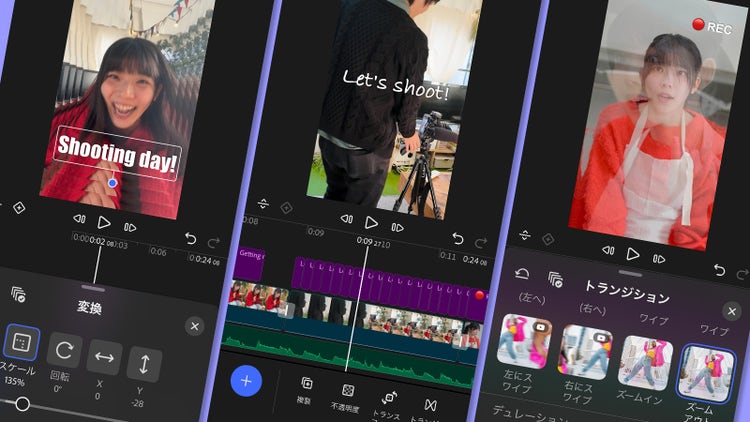Expand timeline height icon in middle phone

(263, 204)
